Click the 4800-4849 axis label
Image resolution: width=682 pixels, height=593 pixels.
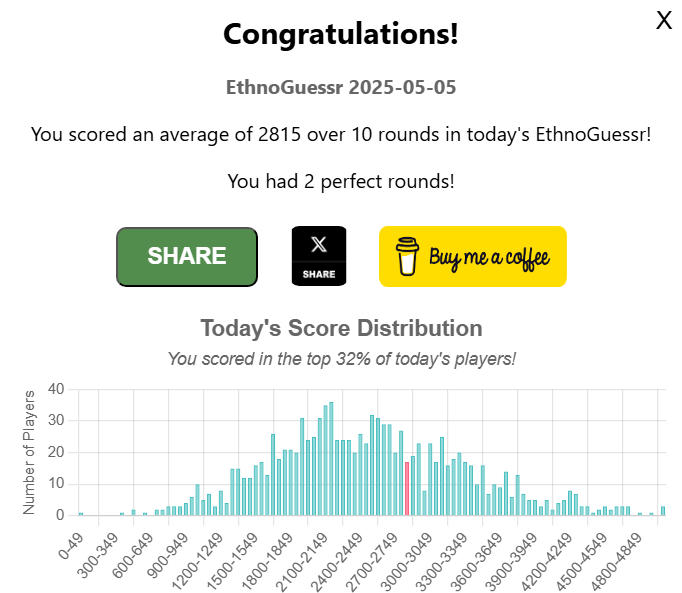pyautogui.click(x=616, y=562)
